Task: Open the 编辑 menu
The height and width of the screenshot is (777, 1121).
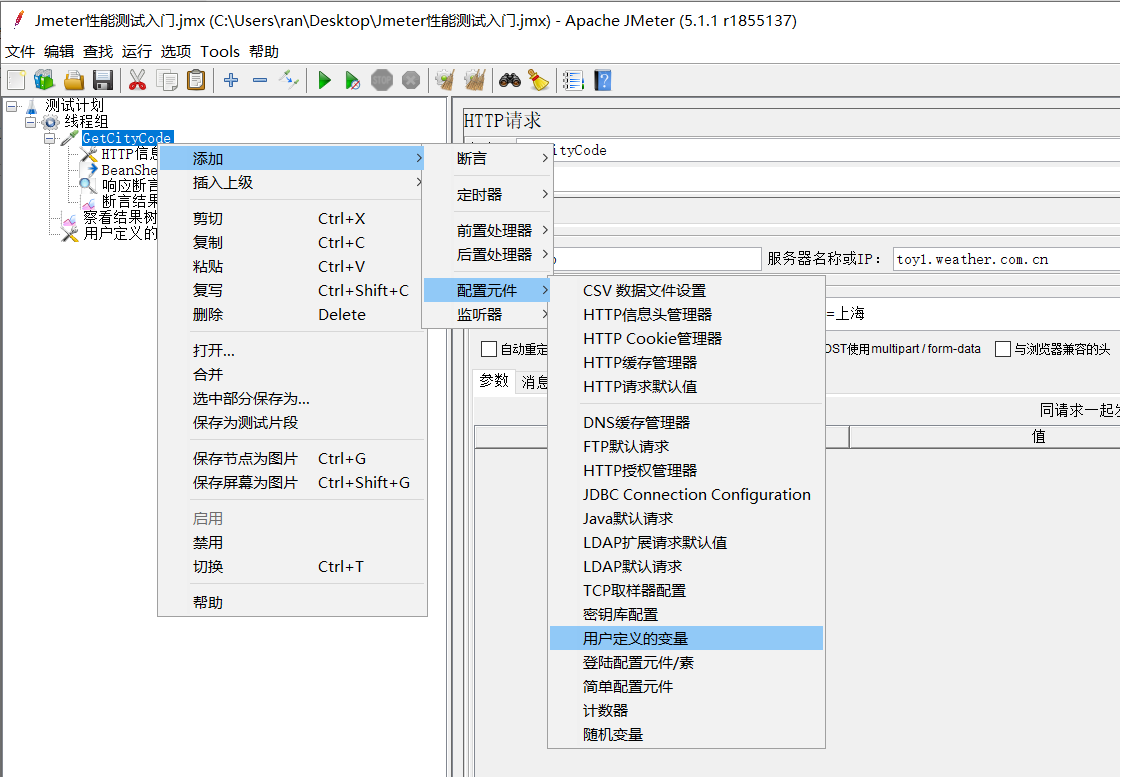Action: click(x=59, y=51)
